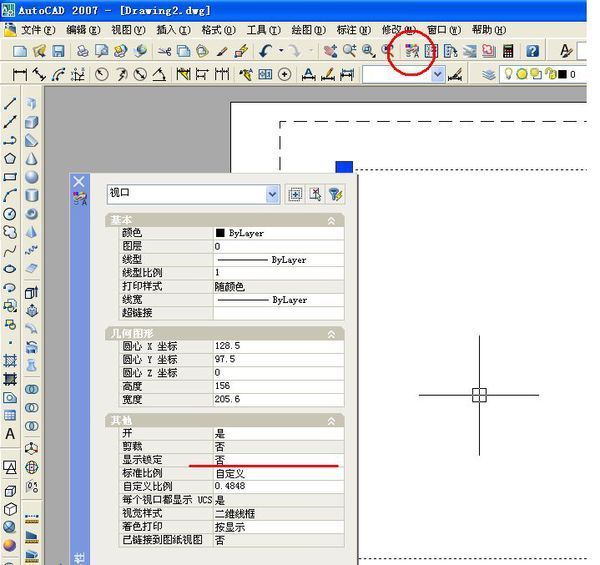Toggle the 开 (on) property value
The image size is (600, 565).
coord(277,434)
